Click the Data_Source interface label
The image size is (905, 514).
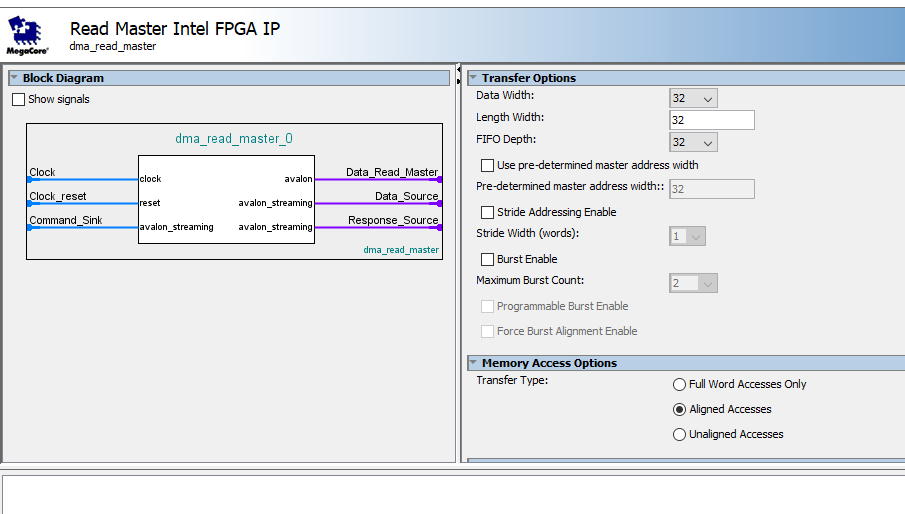click(x=406, y=196)
